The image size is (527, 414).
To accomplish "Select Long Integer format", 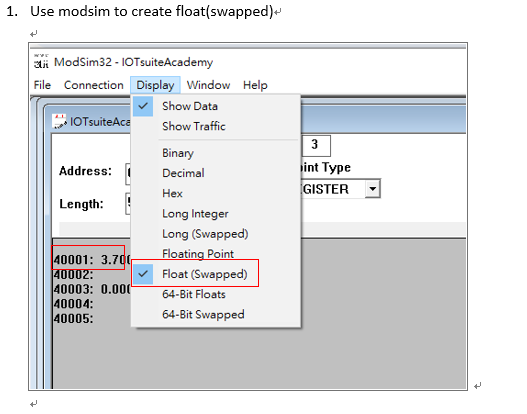I will coord(195,214).
